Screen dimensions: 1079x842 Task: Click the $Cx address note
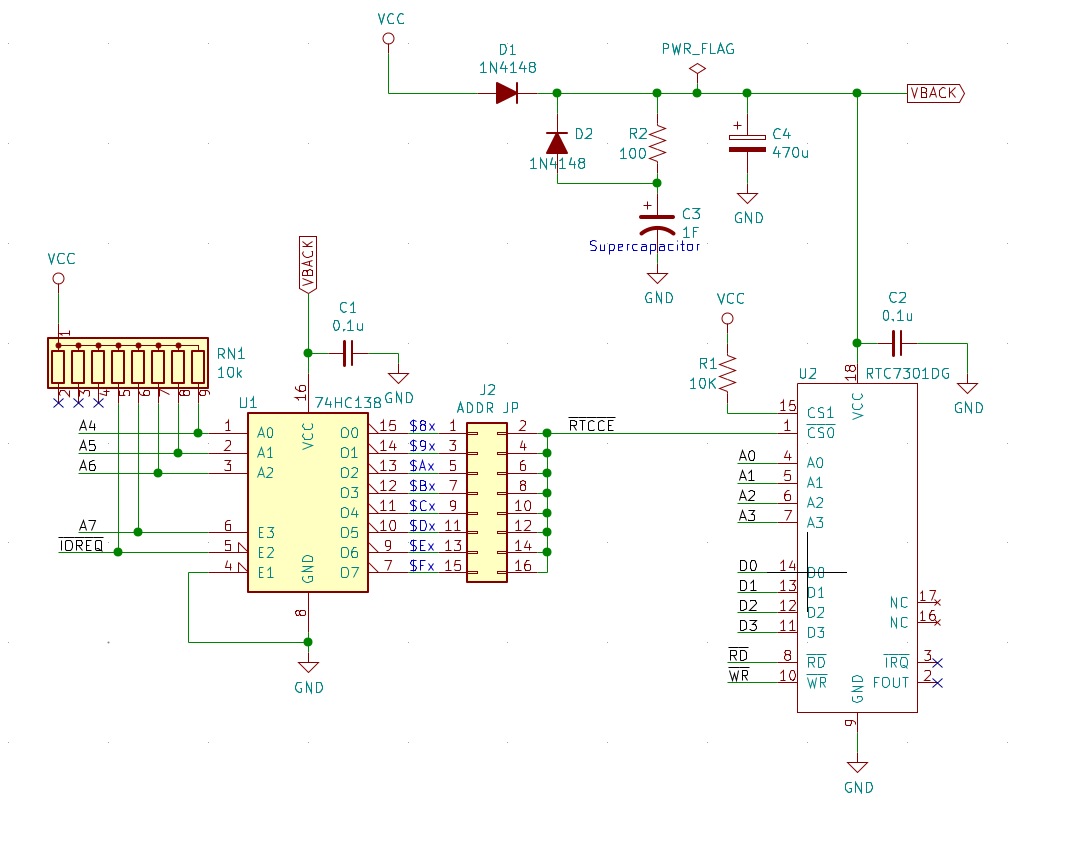(x=423, y=506)
